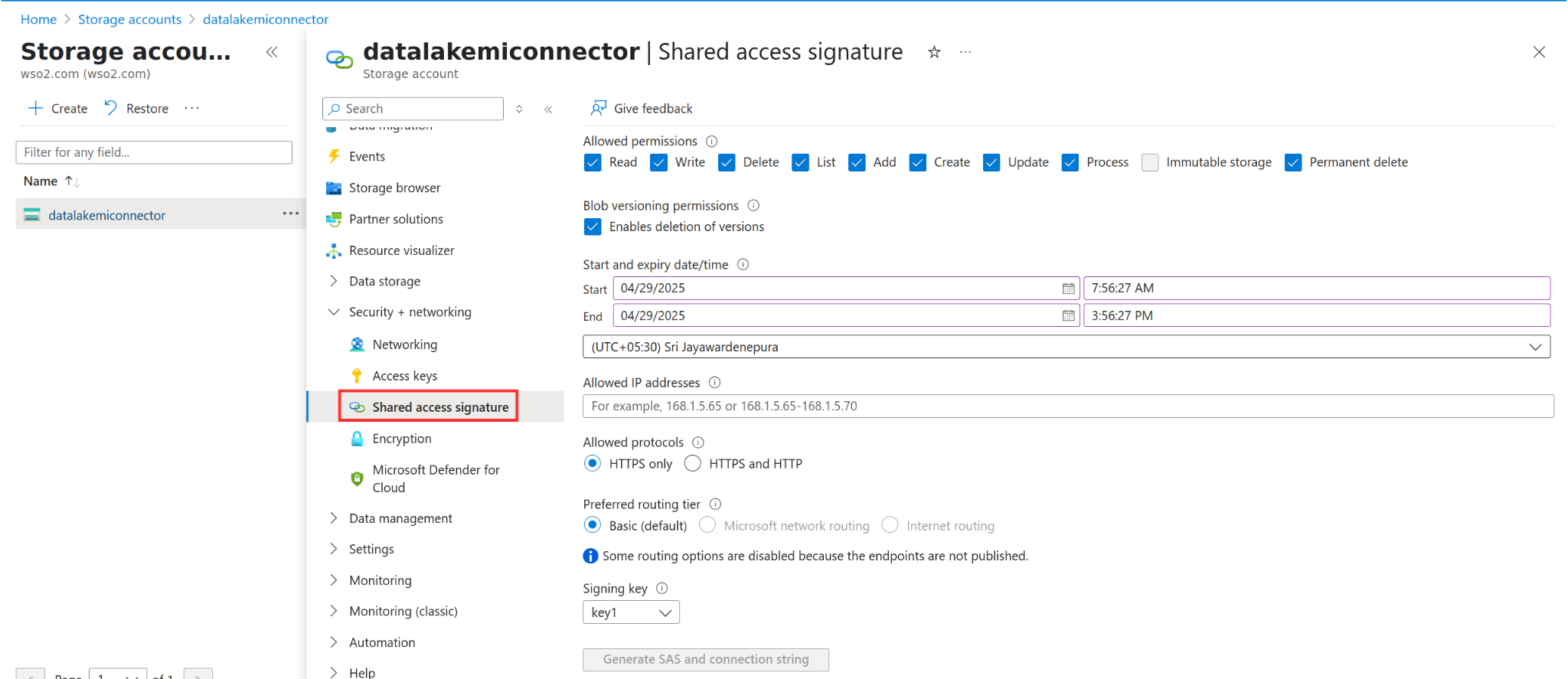
Task: Expand the Data storage section
Action: [x=334, y=281]
